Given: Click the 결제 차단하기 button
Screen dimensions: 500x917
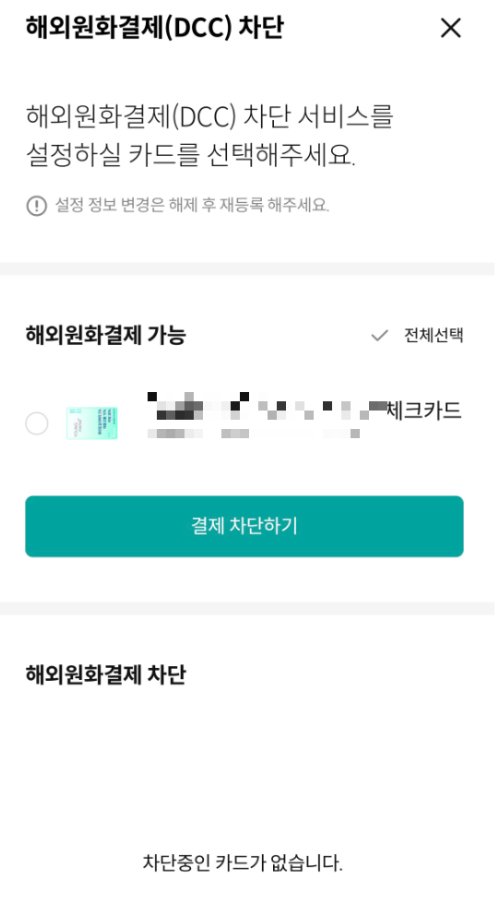Looking at the screenshot, I should pos(244,526).
